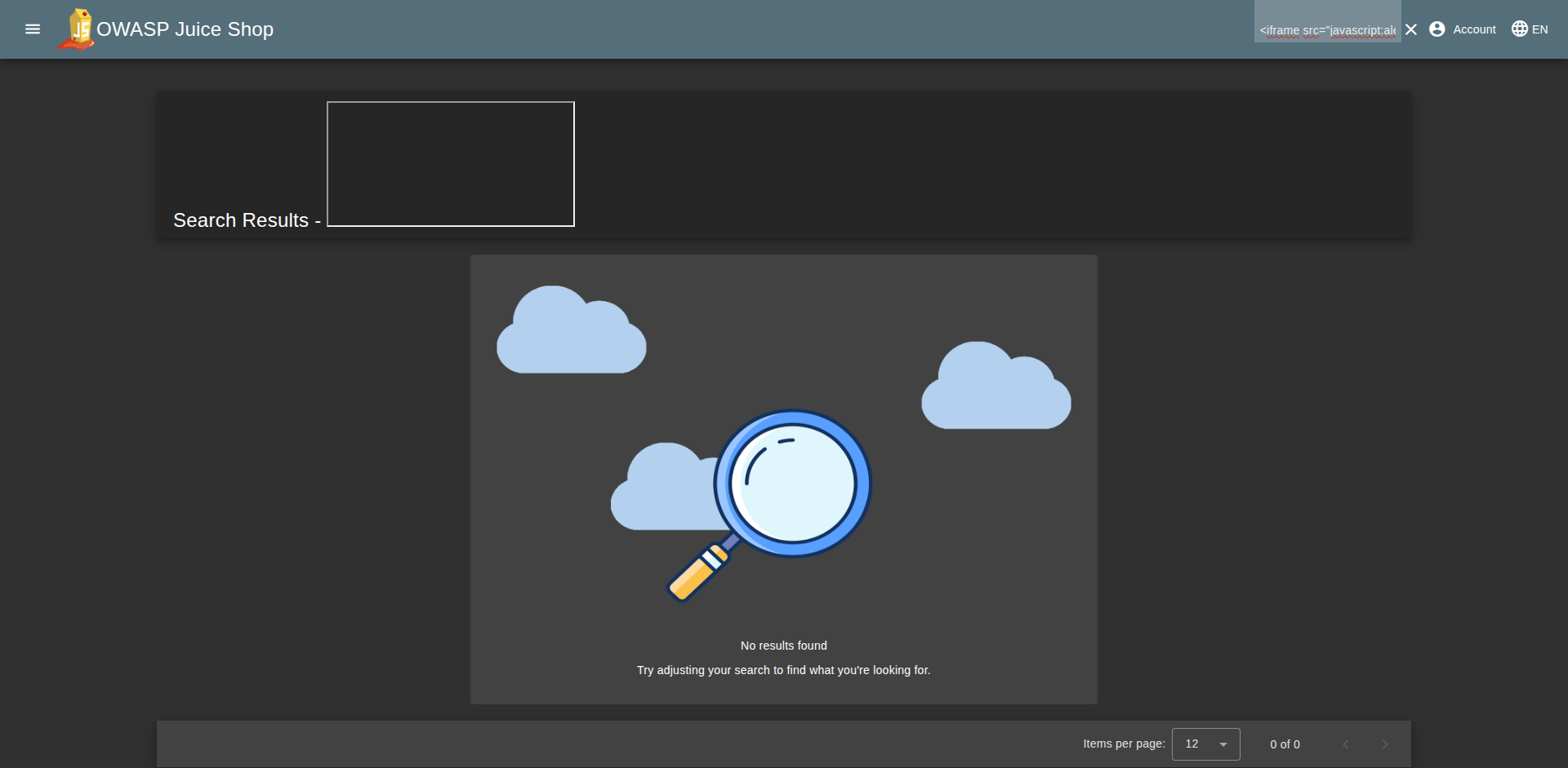This screenshot has width=1568, height=768.
Task: Click the 0 of 0 range label
Action: (1285, 744)
